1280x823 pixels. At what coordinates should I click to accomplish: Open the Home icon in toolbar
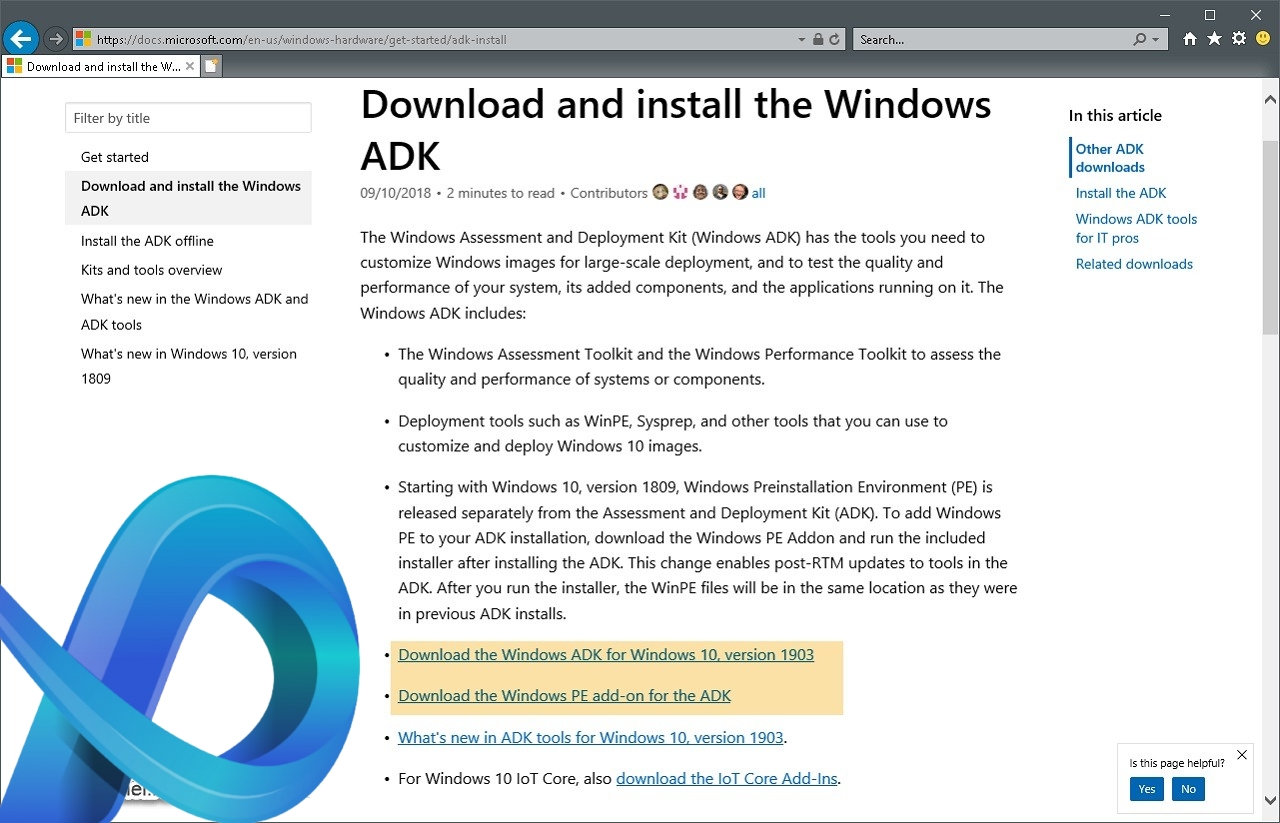pyautogui.click(x=1190, y=39)
